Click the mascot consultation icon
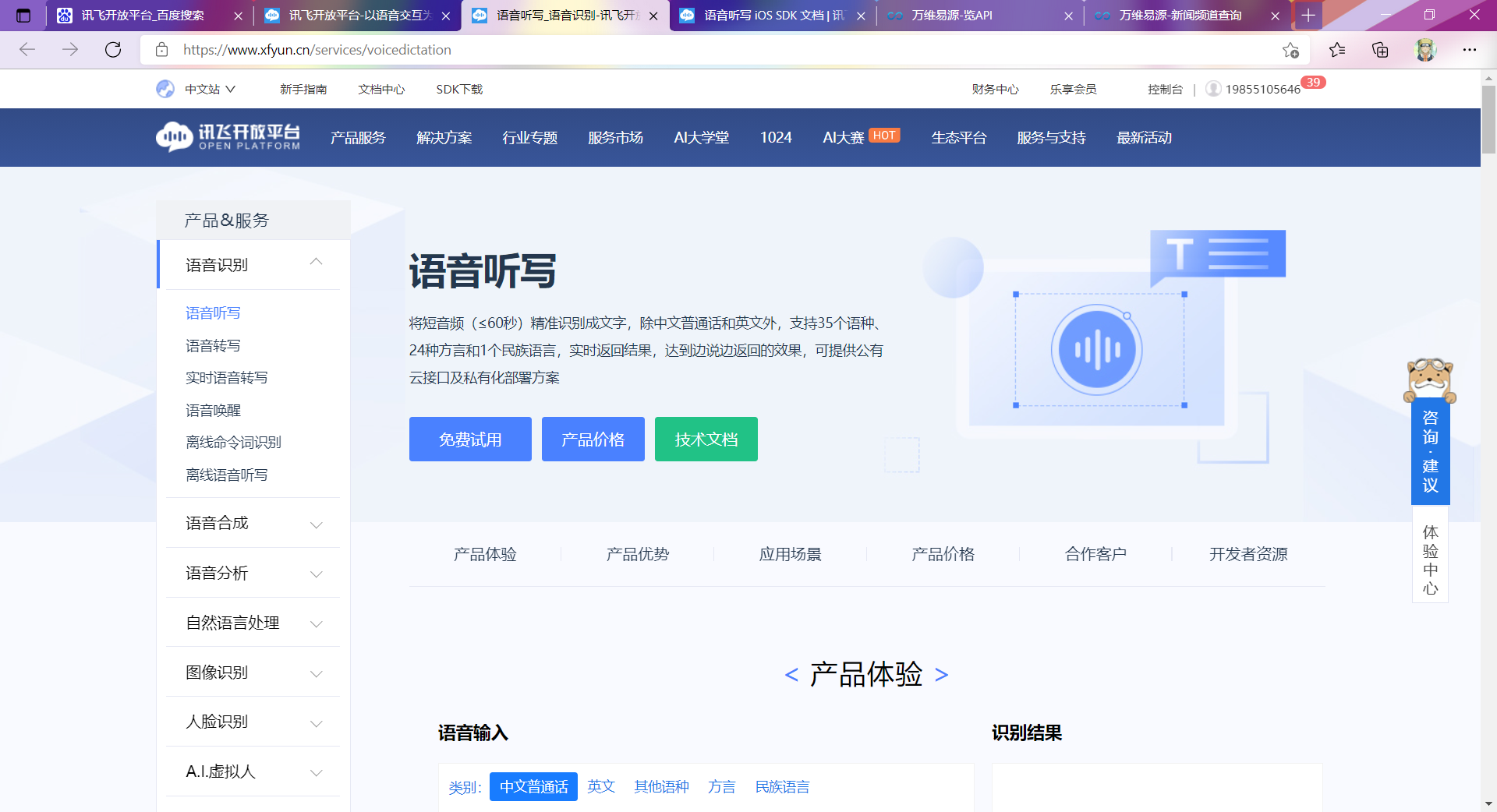 point(1430,380)
